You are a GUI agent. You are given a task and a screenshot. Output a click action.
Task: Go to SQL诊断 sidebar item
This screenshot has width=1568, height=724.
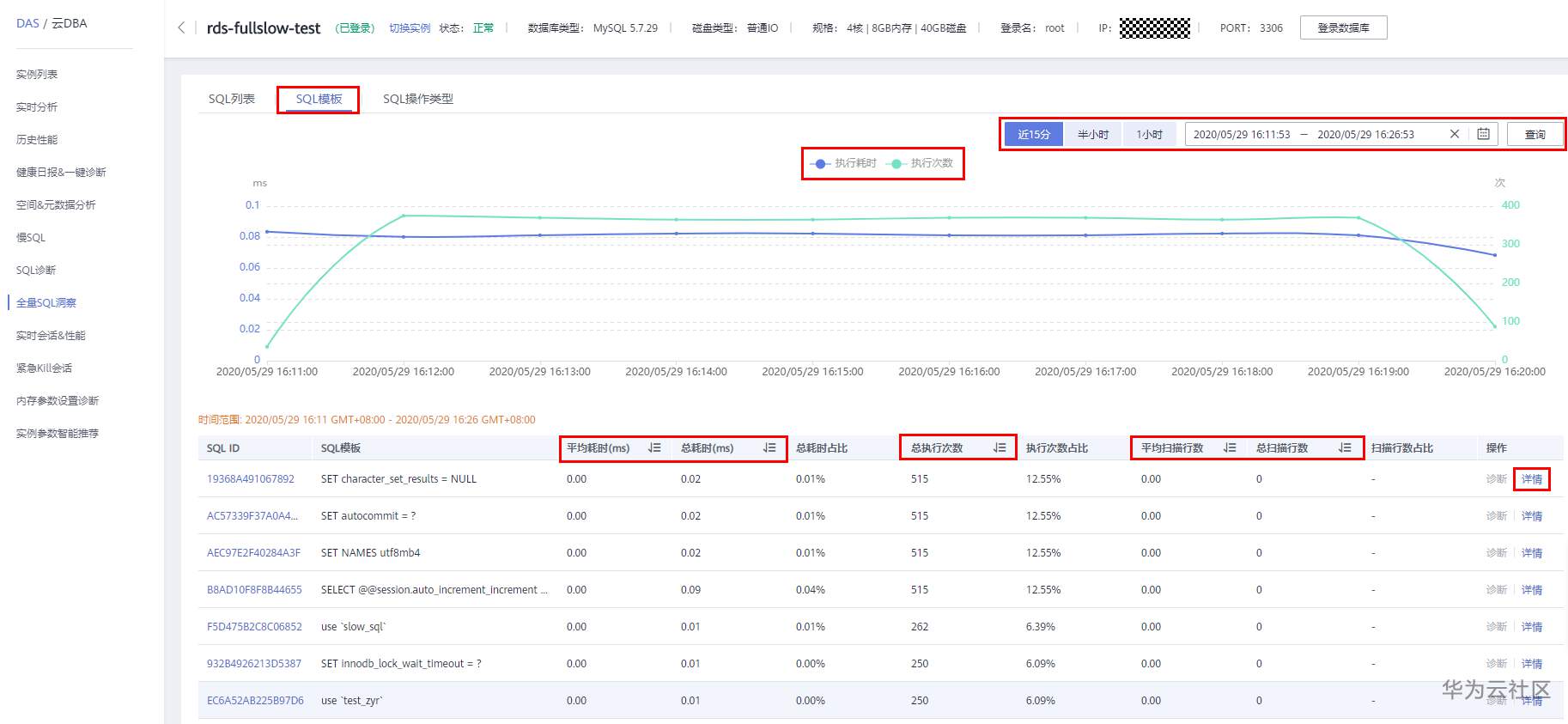(36, 271)
